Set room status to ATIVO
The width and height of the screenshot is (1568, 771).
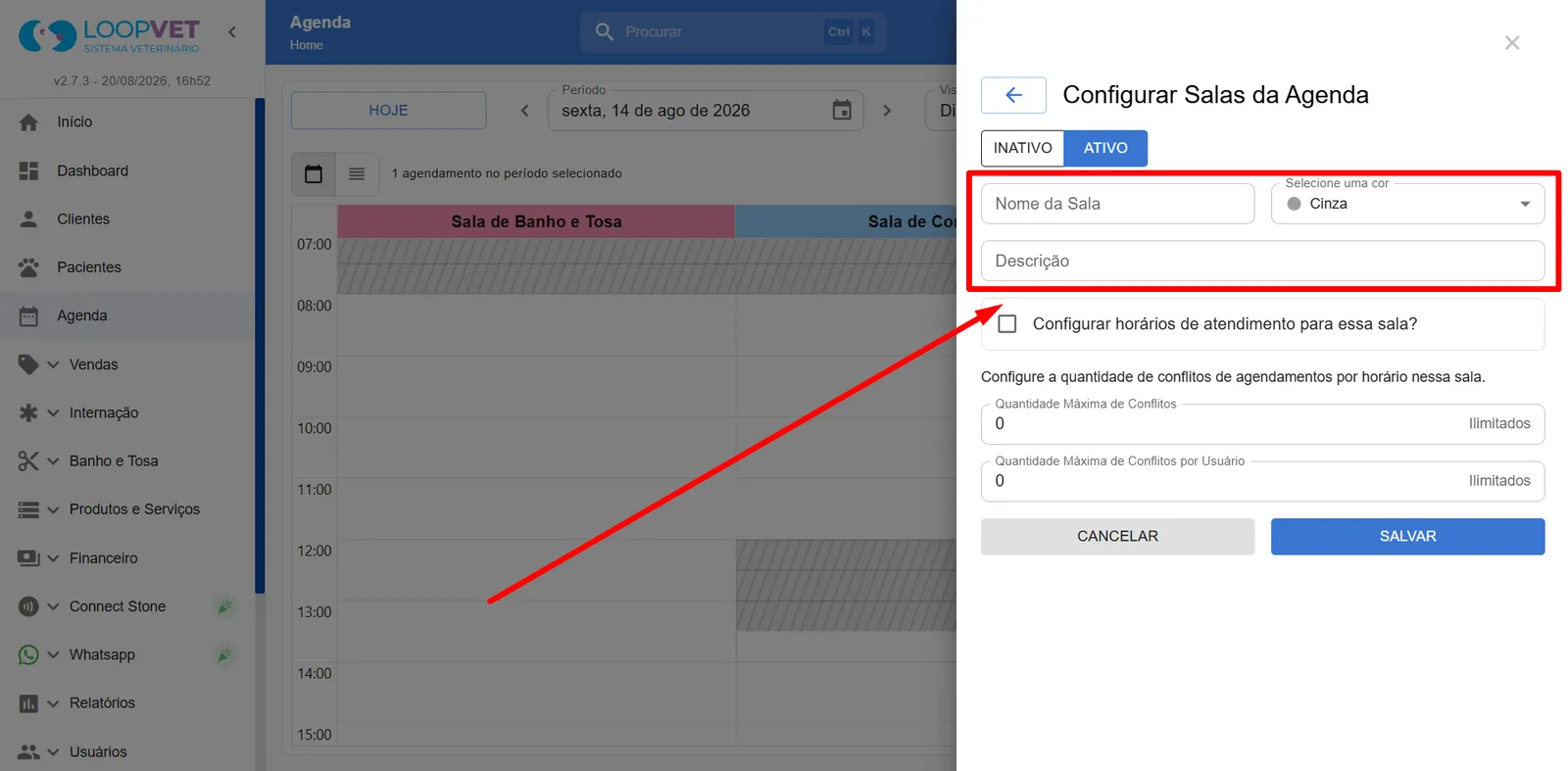click(x=1105, y=148)
